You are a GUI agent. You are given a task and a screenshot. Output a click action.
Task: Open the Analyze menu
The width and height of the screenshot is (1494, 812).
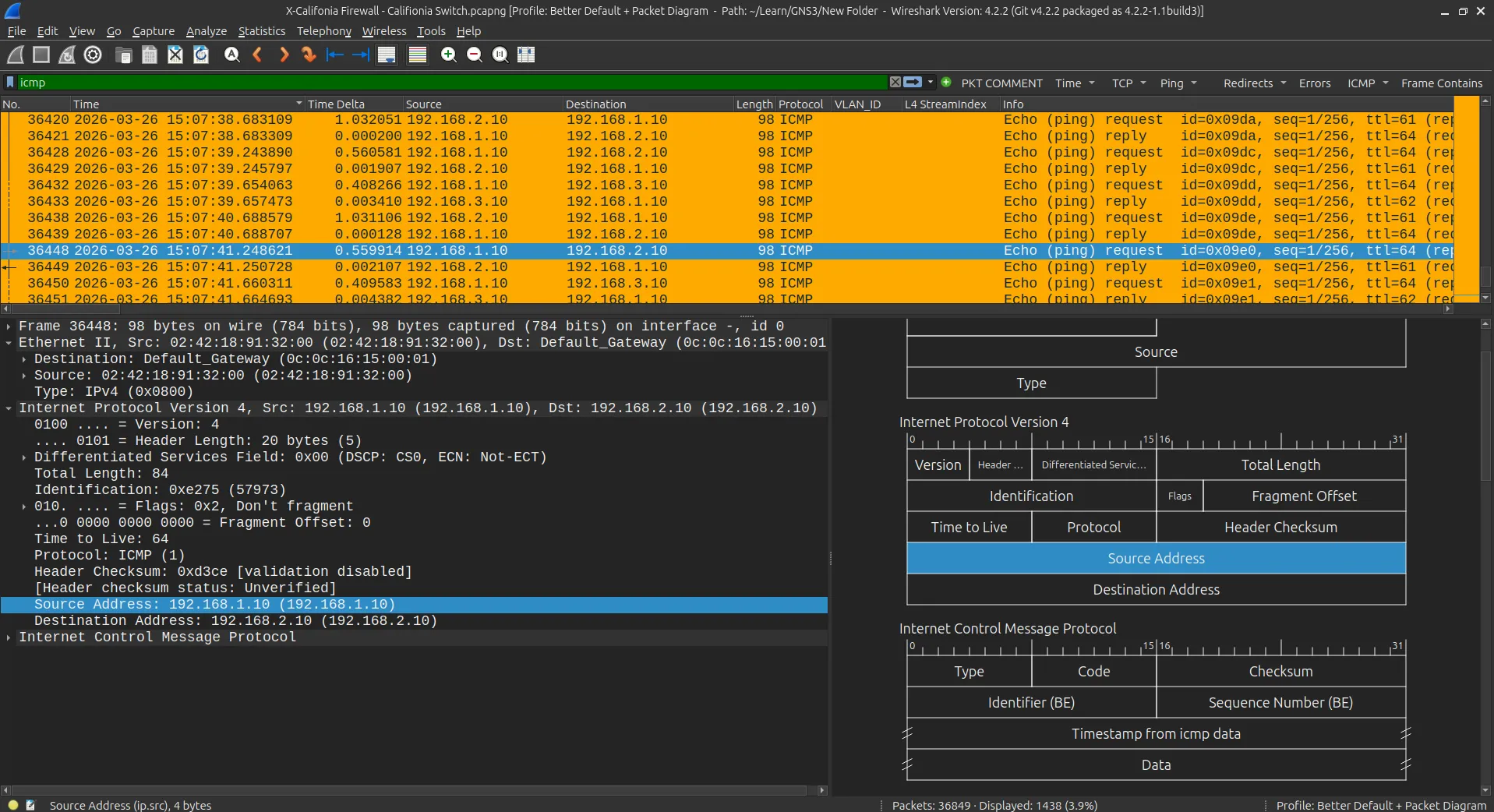[207, 31]
